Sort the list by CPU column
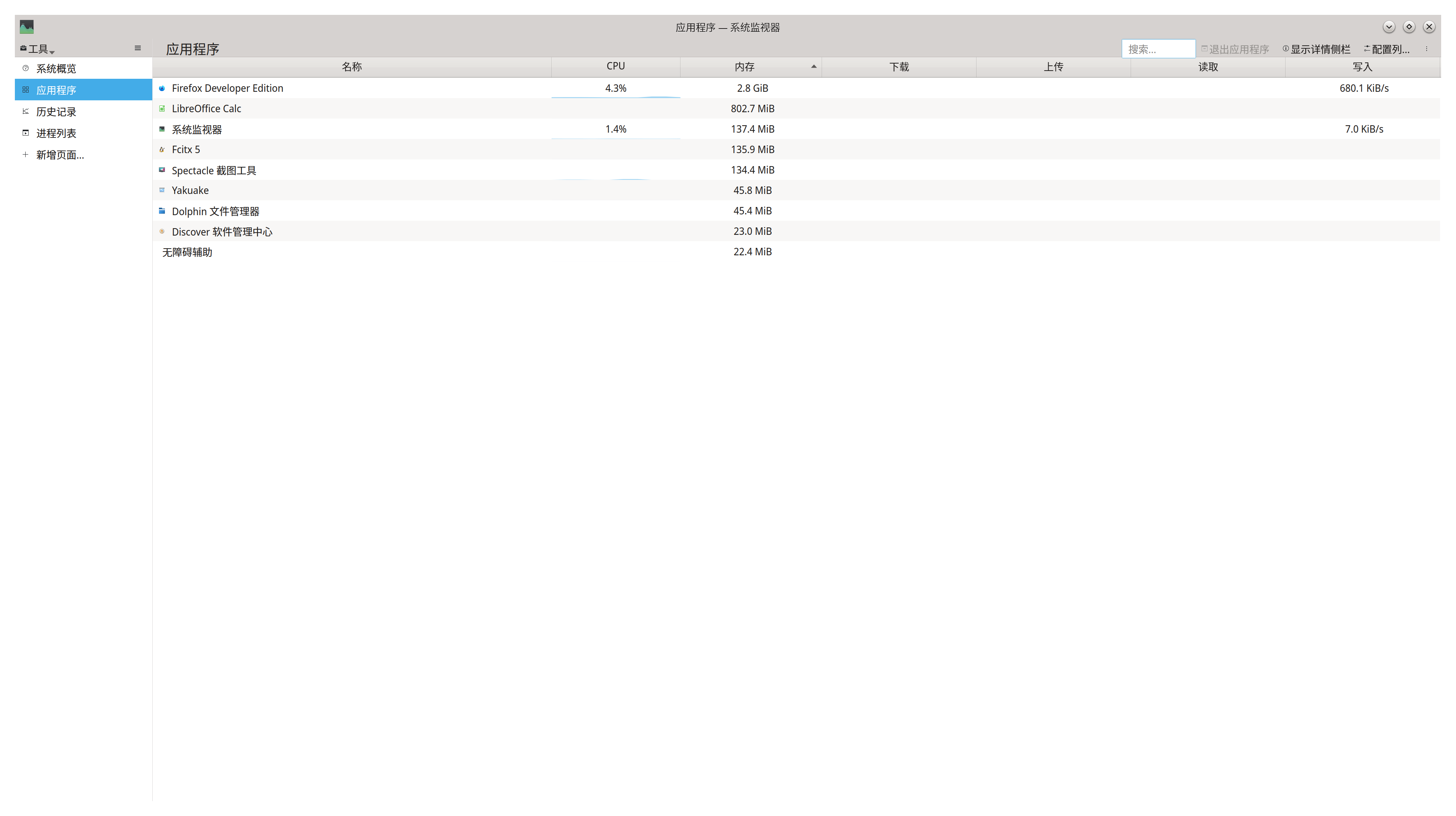The height and width of the screenshot is (816, 1456). coord(615,66)
